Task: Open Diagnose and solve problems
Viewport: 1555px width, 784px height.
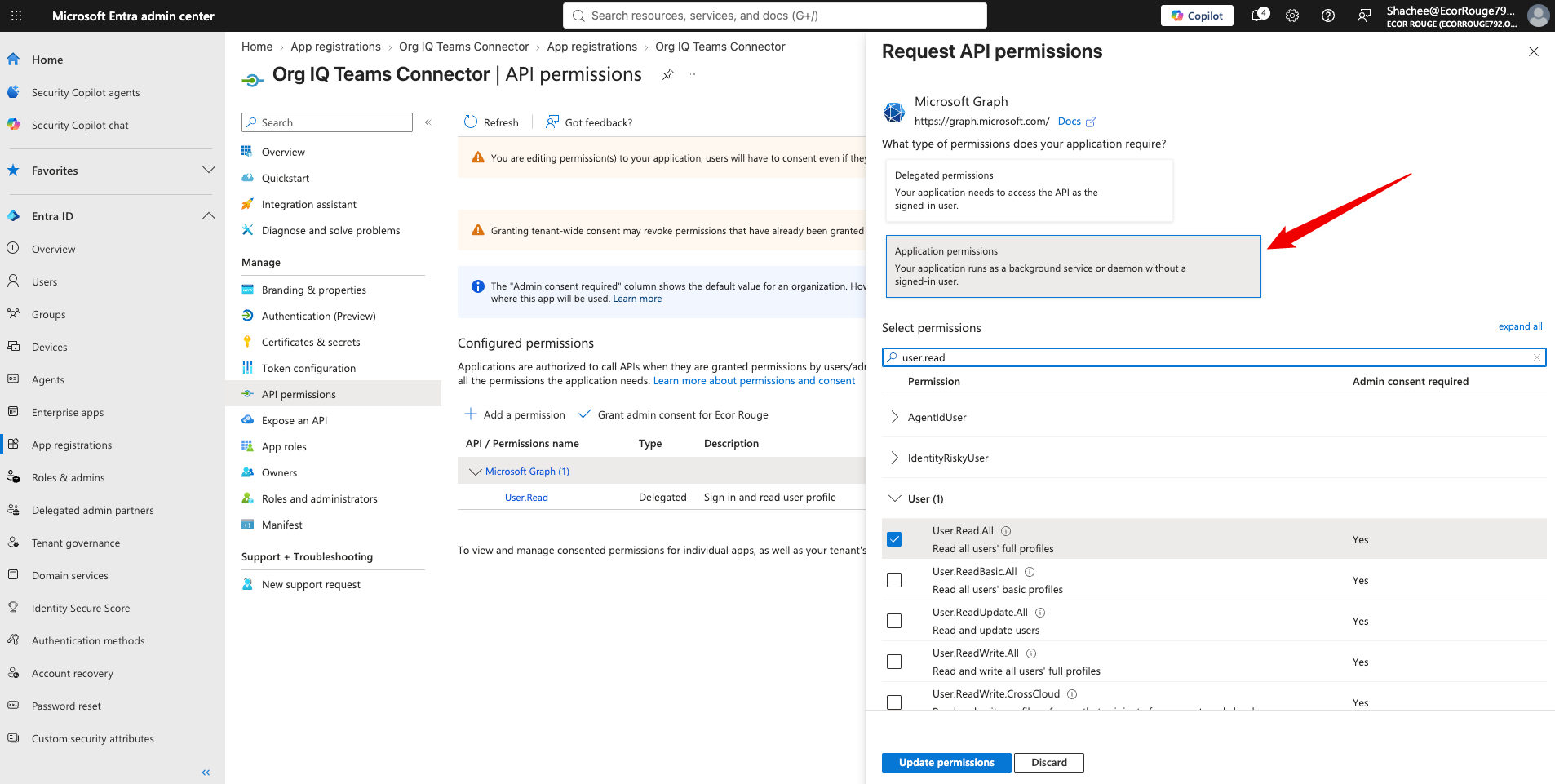Action: point(333,230)
